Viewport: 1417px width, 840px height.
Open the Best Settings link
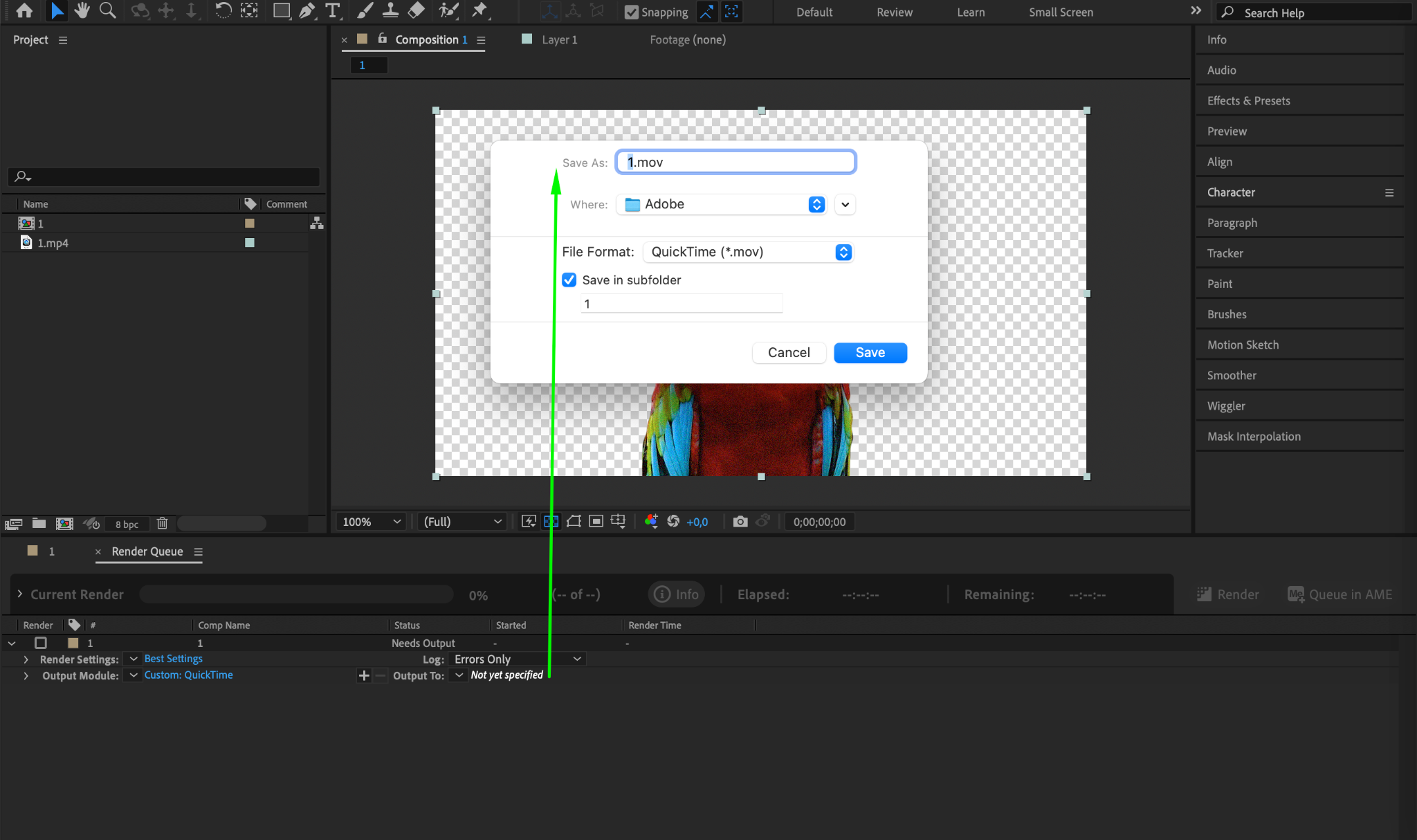[173, 659]
